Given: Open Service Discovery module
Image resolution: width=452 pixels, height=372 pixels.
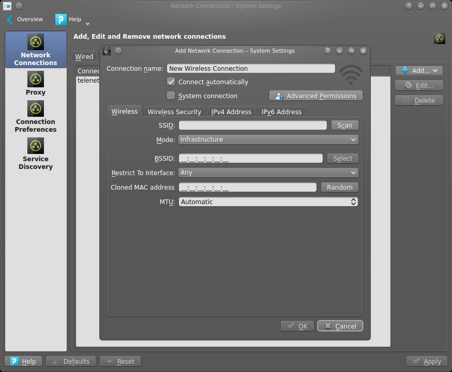Looking at the screenshot, I should click(36, 154).
